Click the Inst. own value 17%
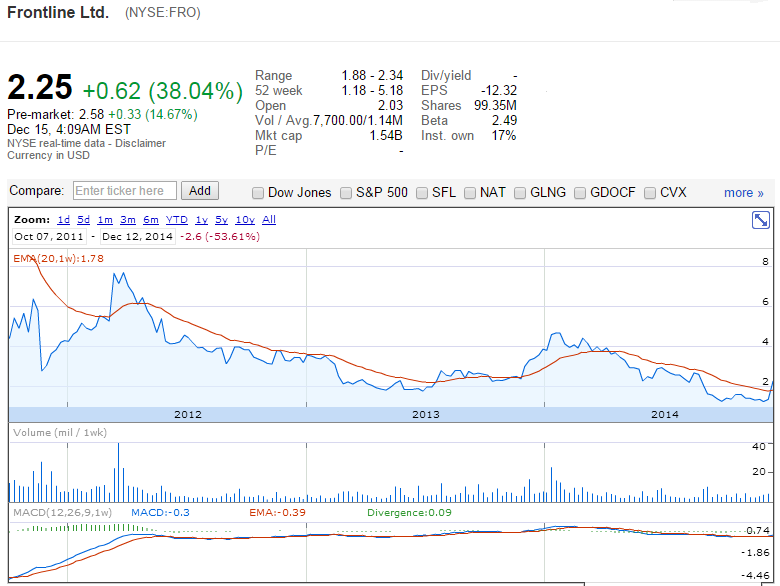Viewport: 780px width, 586px height. (x=504, y=135)
